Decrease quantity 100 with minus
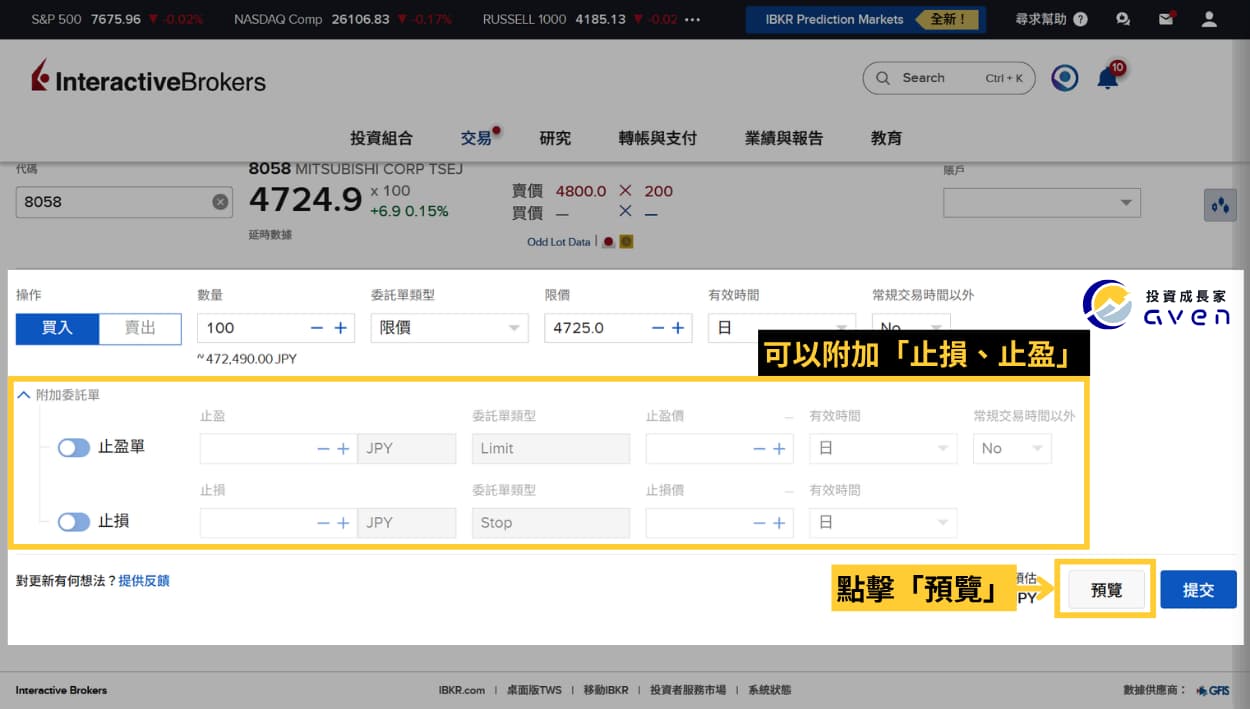1250x709 pixels. pos(317,328)
